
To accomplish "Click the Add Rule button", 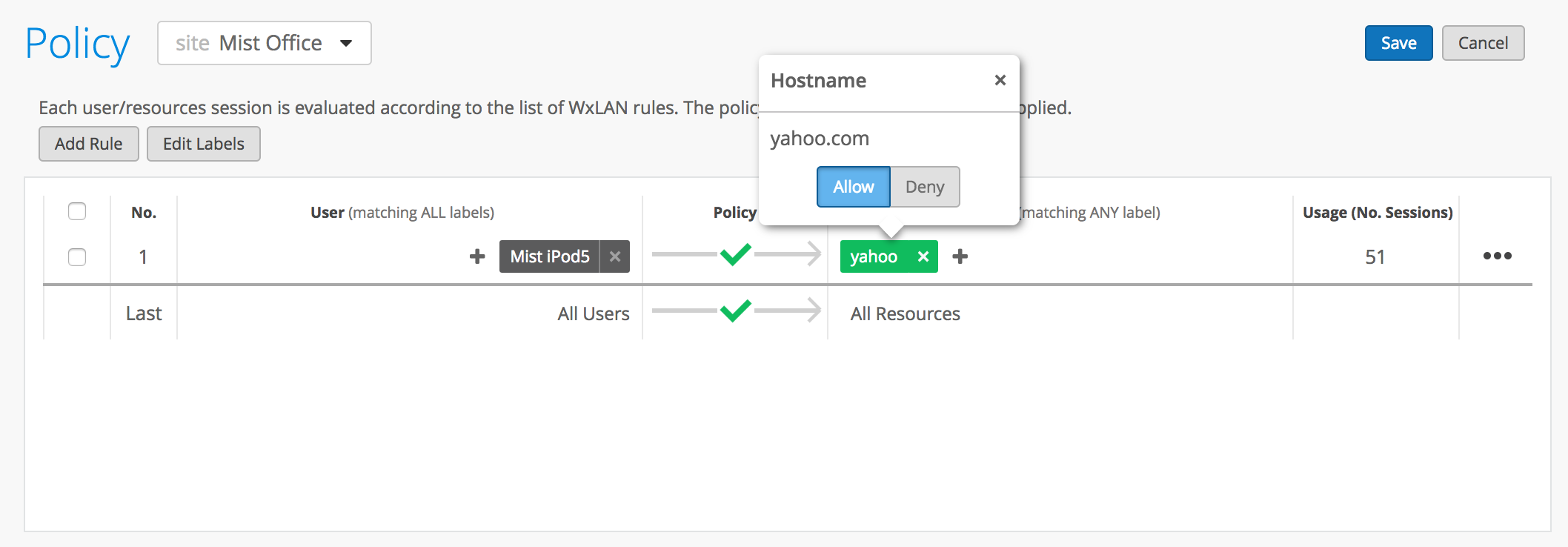I will coord(89,144).
